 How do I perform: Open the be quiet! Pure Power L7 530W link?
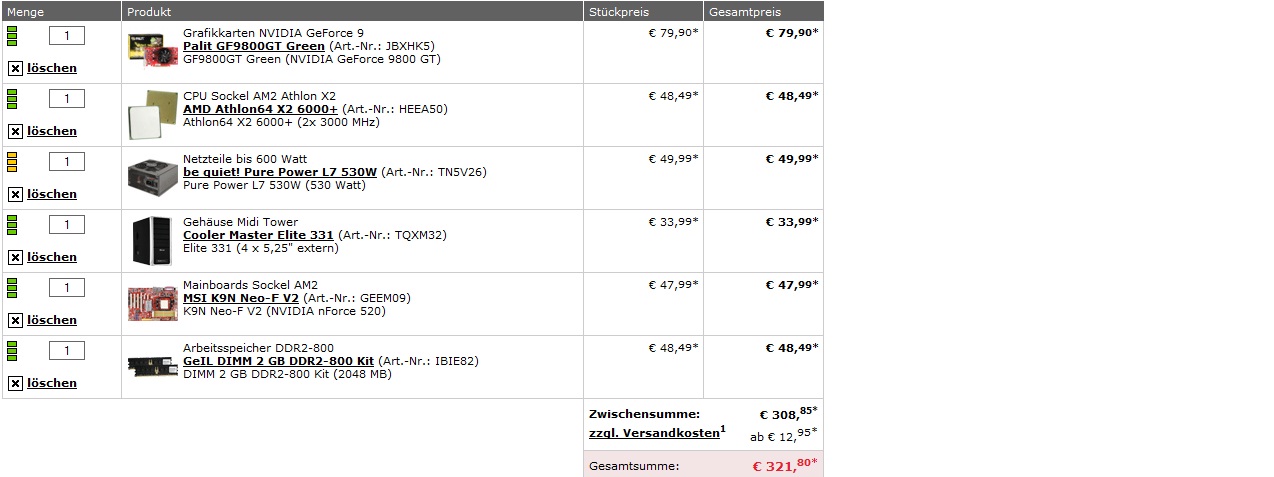[x=280, y=172]
